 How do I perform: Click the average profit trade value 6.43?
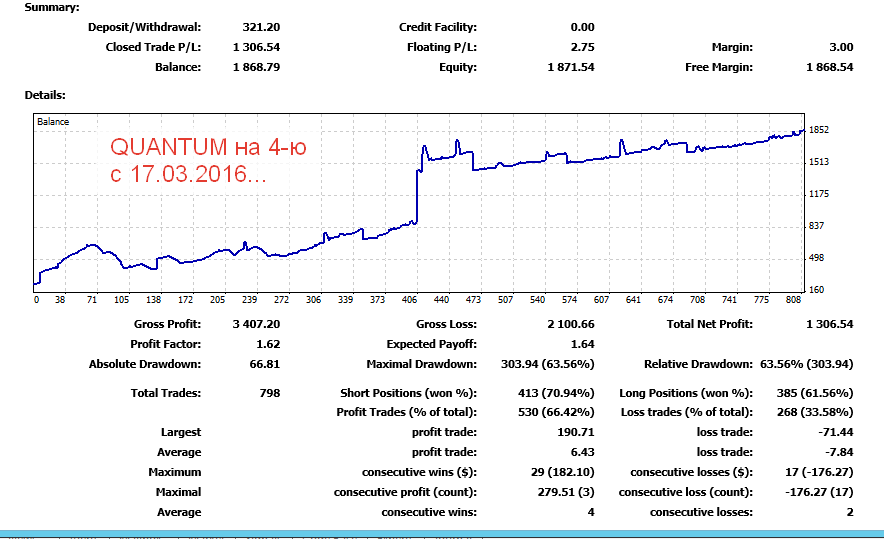[x=582, y=452]
